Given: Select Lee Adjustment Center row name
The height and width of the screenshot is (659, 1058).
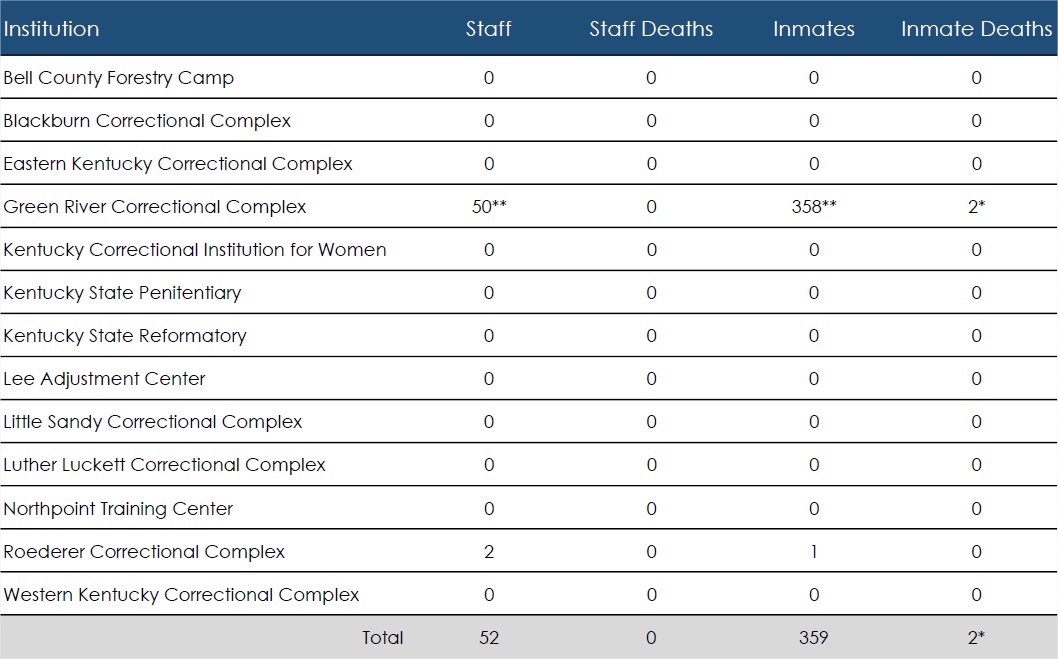Looking at the screenshot, I should pyautogui.click(x=104, y=379).
